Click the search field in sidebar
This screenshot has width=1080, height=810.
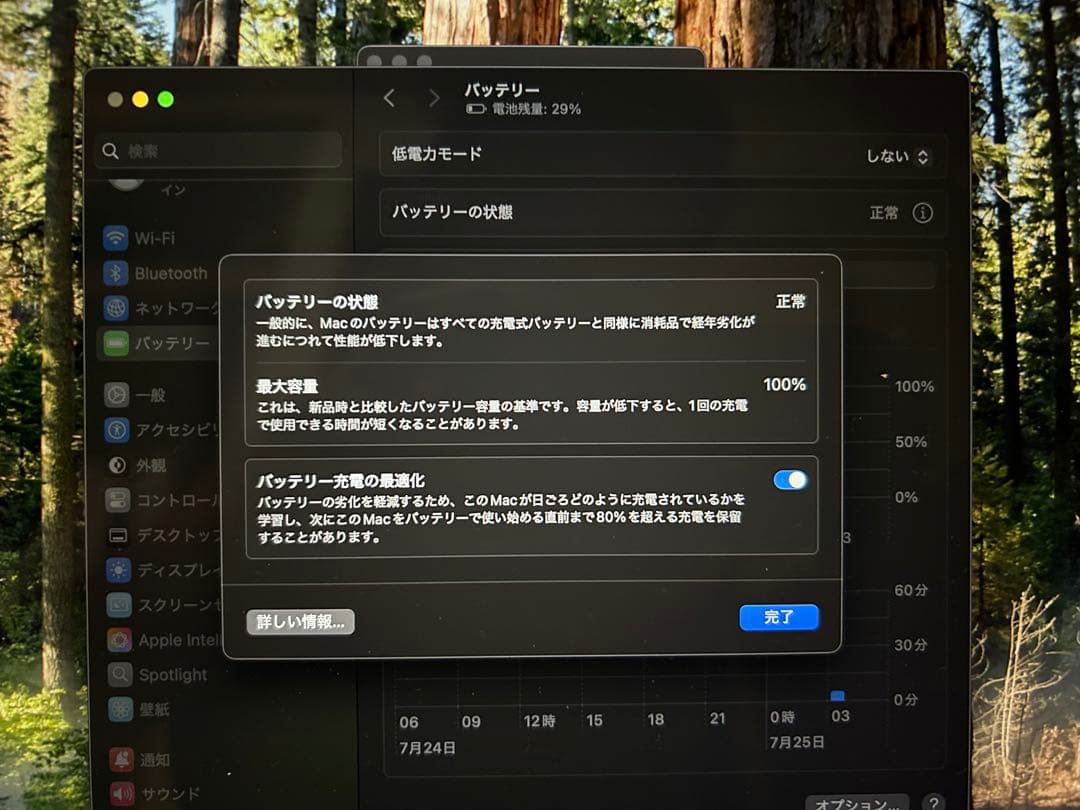218,151
